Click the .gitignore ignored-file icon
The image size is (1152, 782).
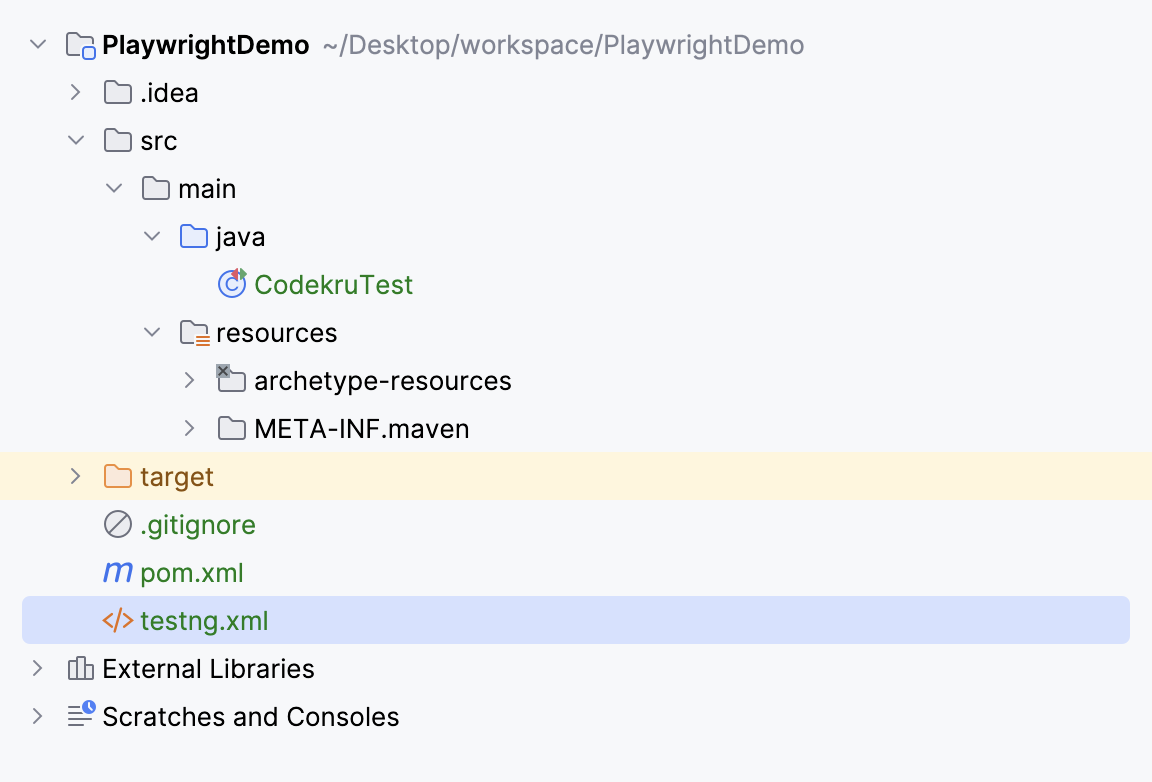coord(118,525)
